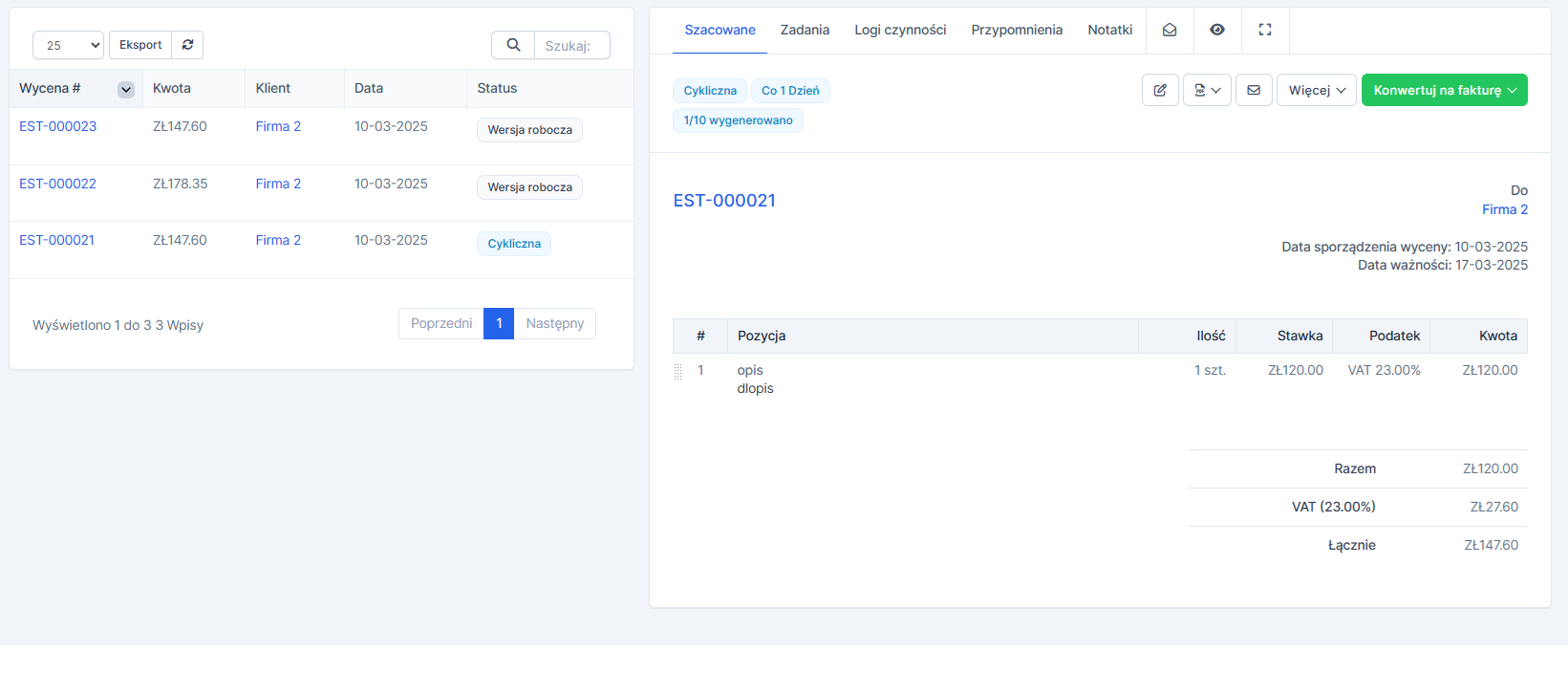This screenshot has width=1568, height=674.
Task: Click the refresh table icon next to Eksport
Action: [187, 45]
